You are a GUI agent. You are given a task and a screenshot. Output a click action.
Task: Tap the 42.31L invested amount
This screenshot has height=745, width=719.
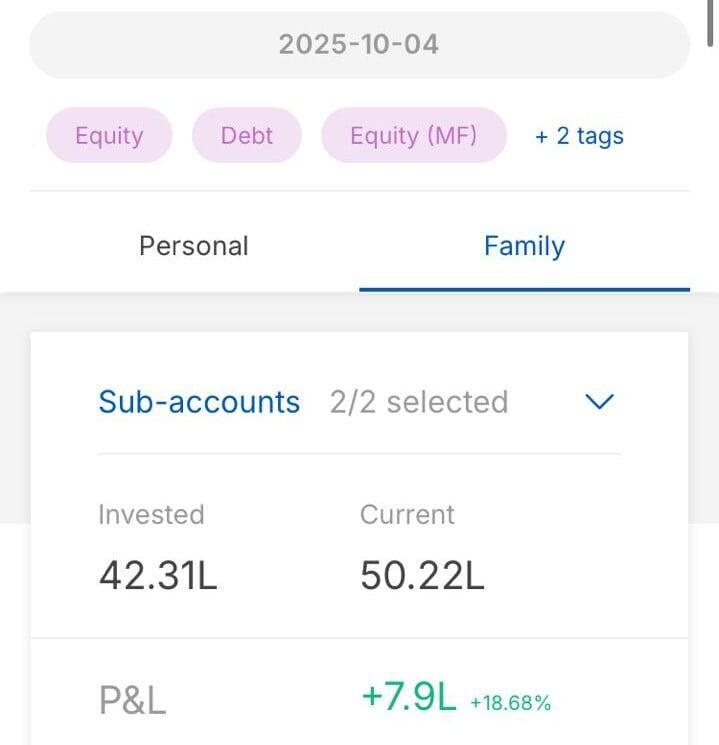158,575
